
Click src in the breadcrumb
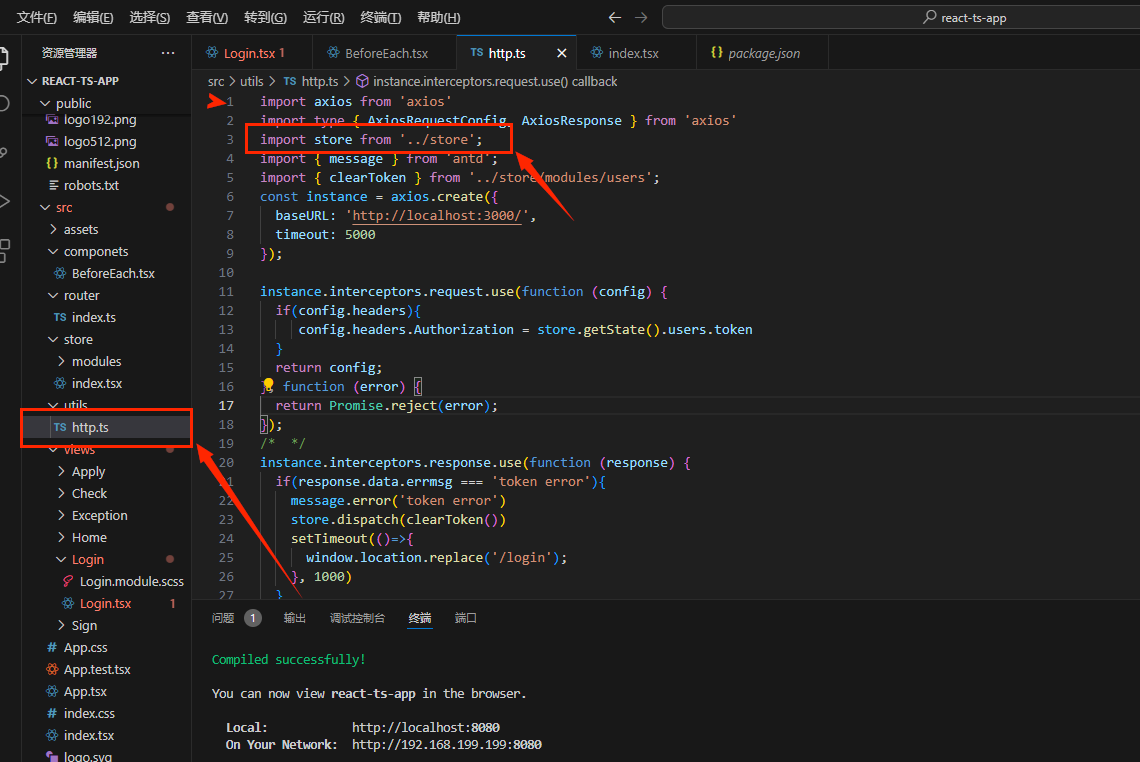[216, 81]
